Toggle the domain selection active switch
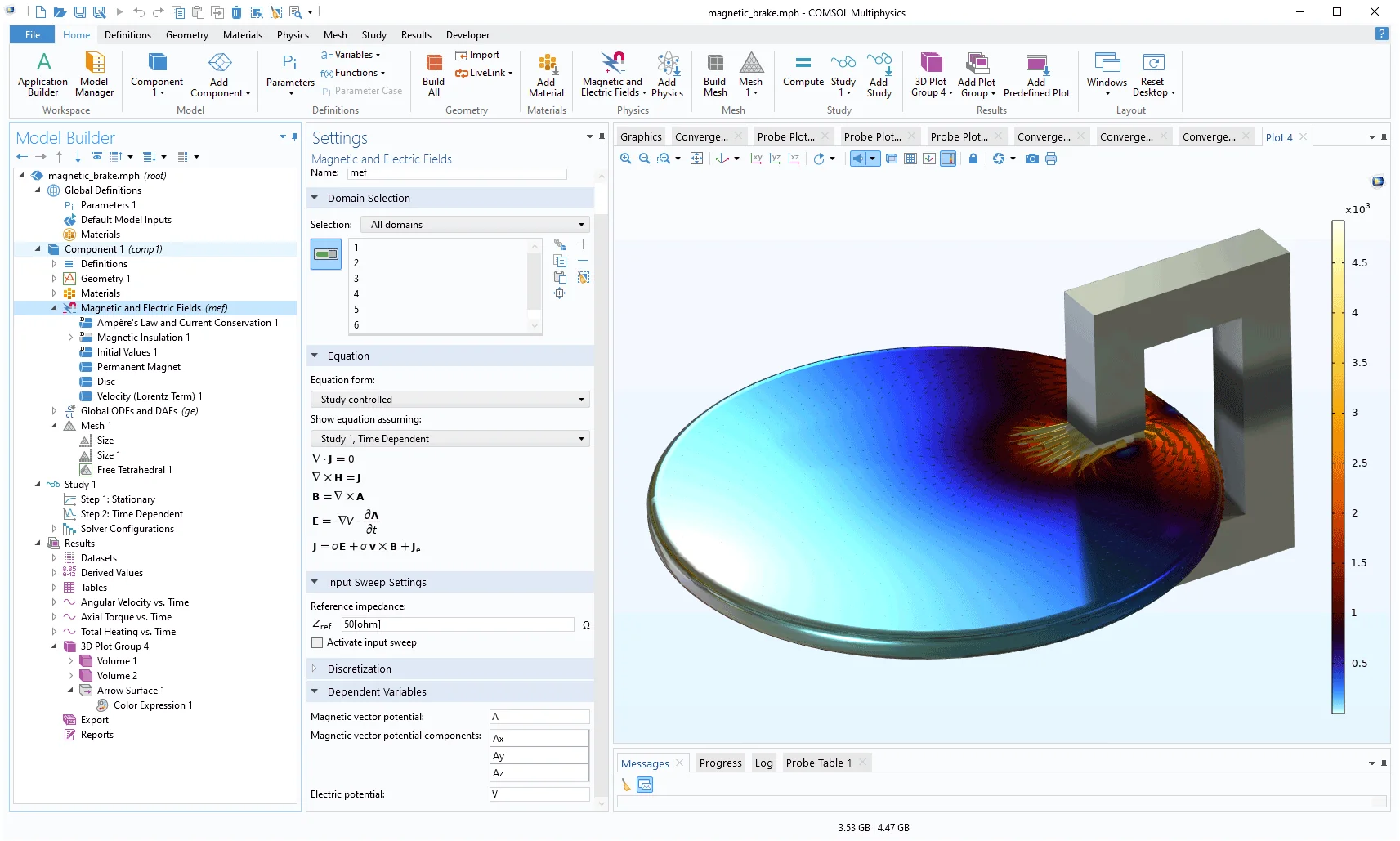The width and height of the screenshot is (1400, 841). [x=326, y=254]
